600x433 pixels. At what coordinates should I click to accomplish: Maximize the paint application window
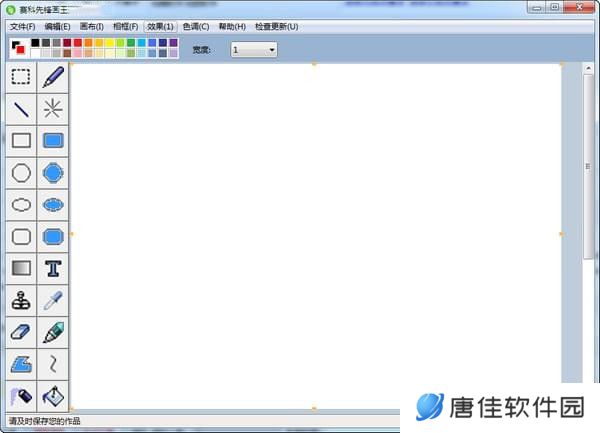(554, 8)
